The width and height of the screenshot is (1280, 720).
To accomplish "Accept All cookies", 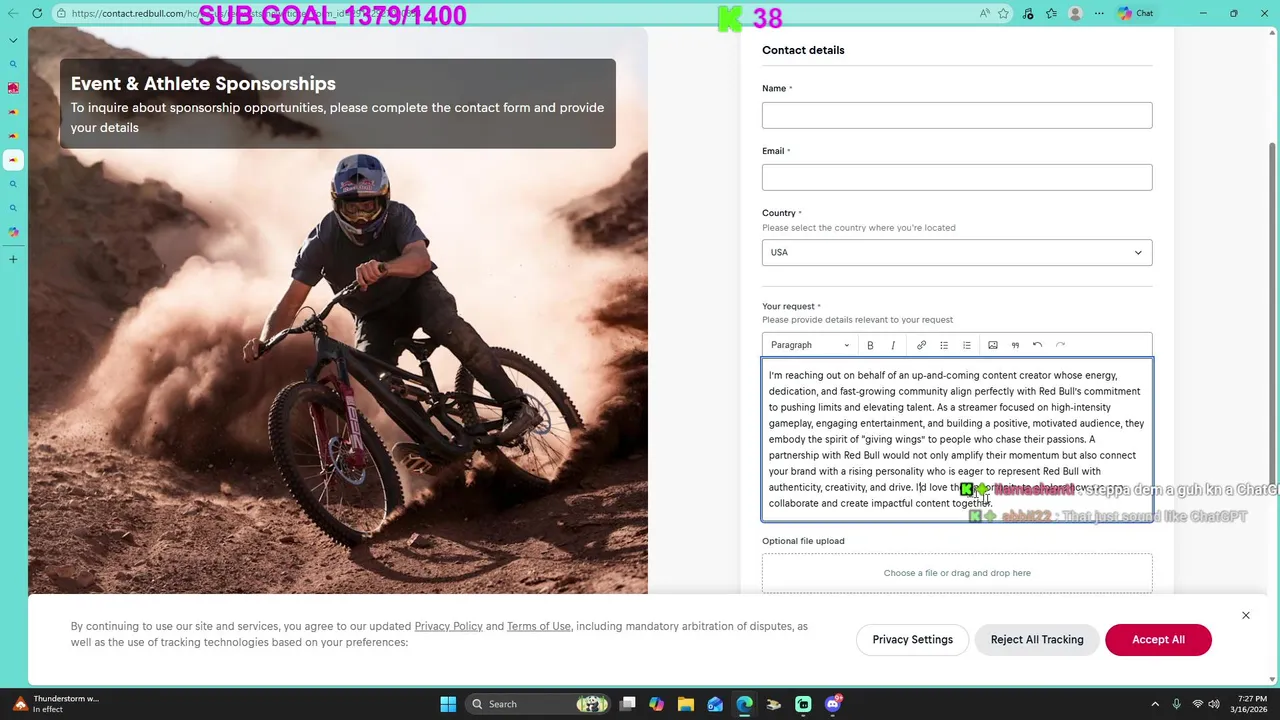I will 1158,639.
